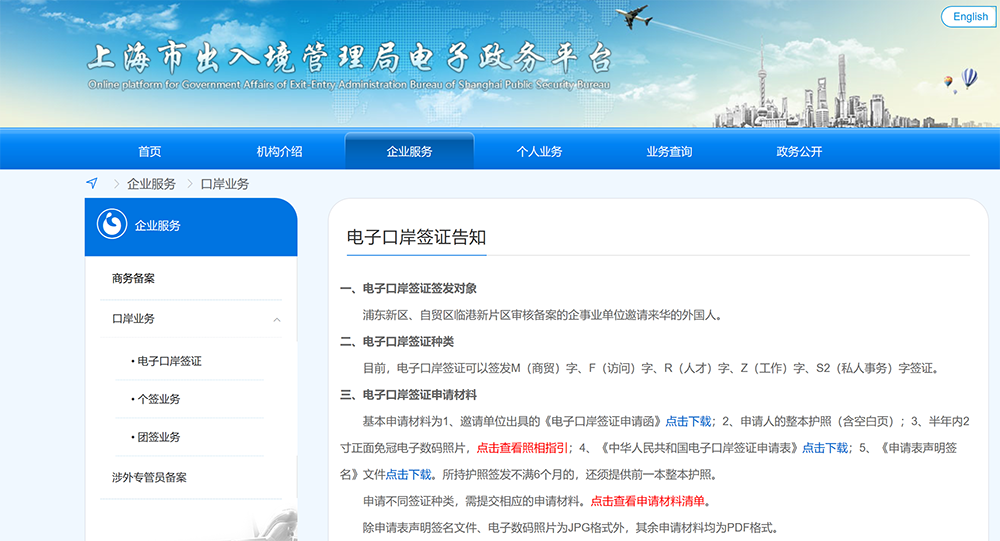This screenshot has height=541, width=1000.
Task: Open 团签业务 sidebar submenu item
Action: (x=158, y=437)
